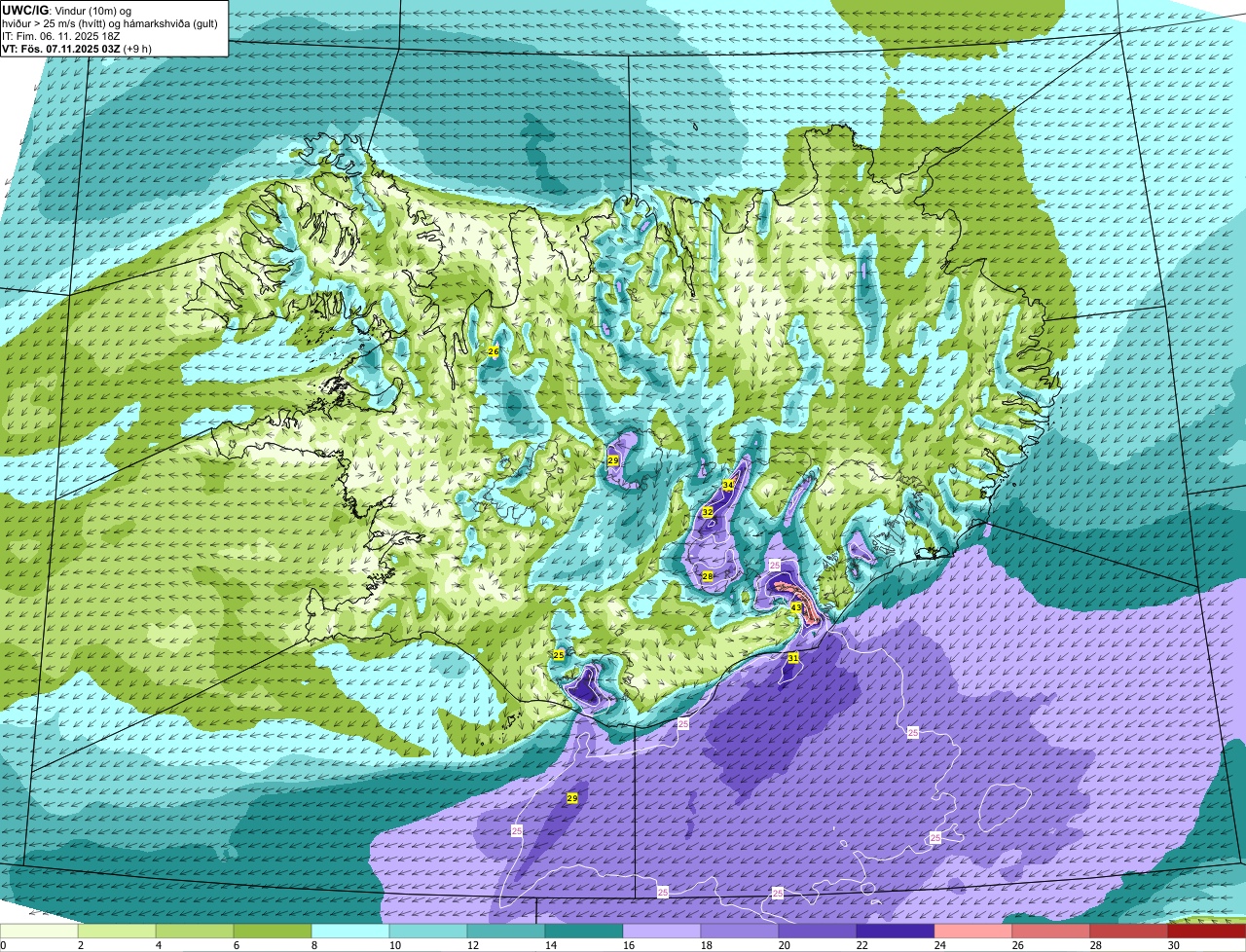This screenshot has width=1246, height=952.
Task: Click the 24–26 m/s pink legend swatch
Action: (973, 932)
